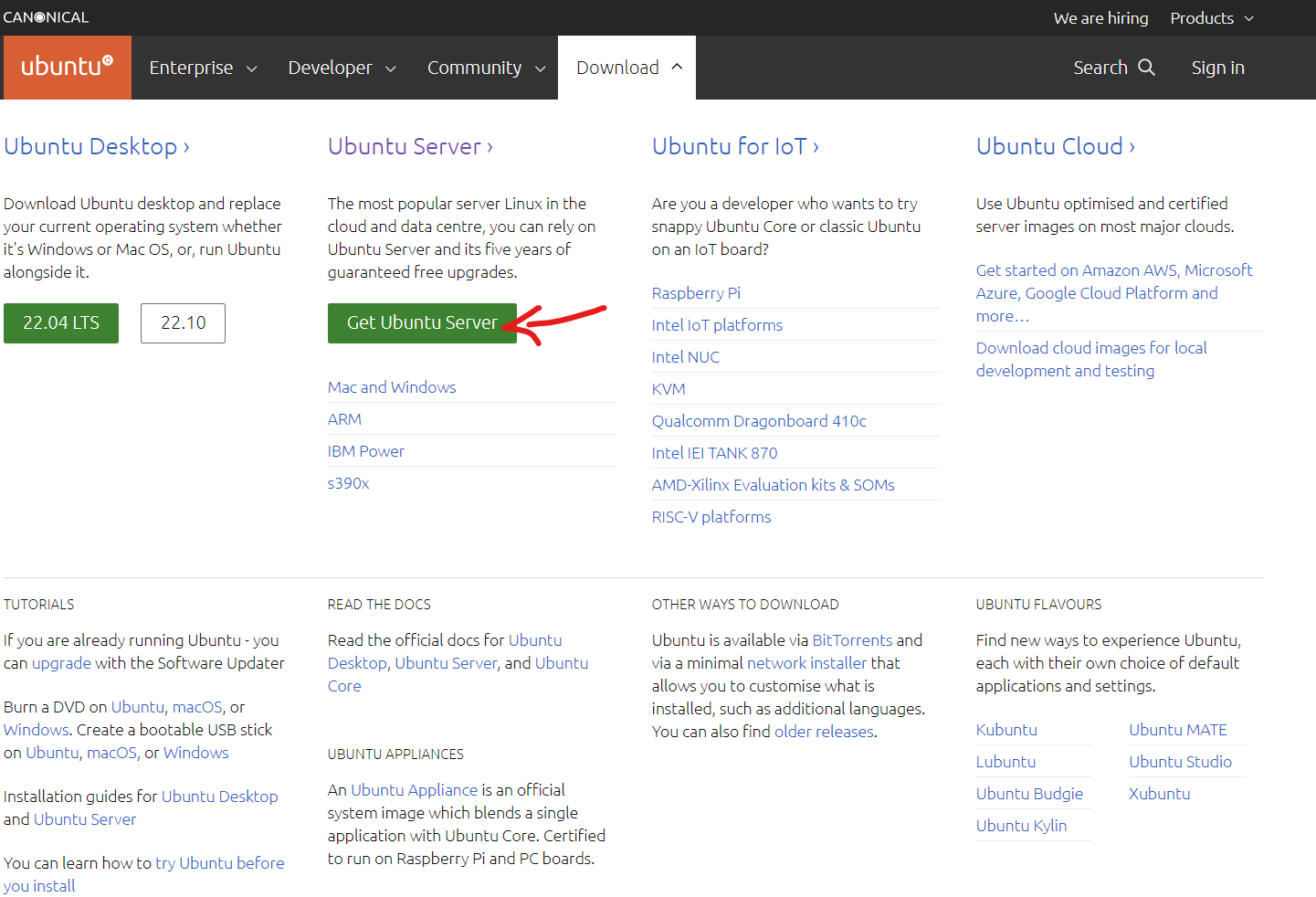The image size is (1316, 897).
Task: Open the Ubuntu Studio link
Action: pos(1180,762)
